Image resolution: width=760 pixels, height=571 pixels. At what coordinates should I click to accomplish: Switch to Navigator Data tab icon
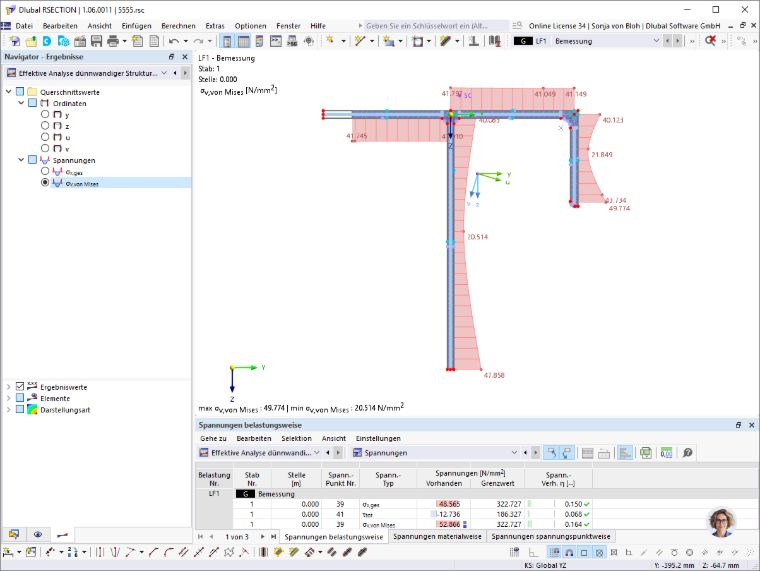point(14,534)
